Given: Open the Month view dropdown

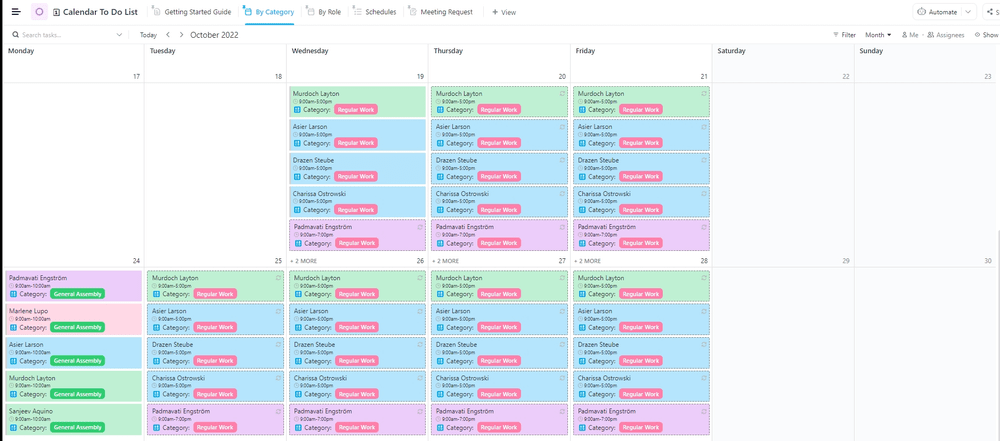Looking at the screenshot, I should [878, 35].
